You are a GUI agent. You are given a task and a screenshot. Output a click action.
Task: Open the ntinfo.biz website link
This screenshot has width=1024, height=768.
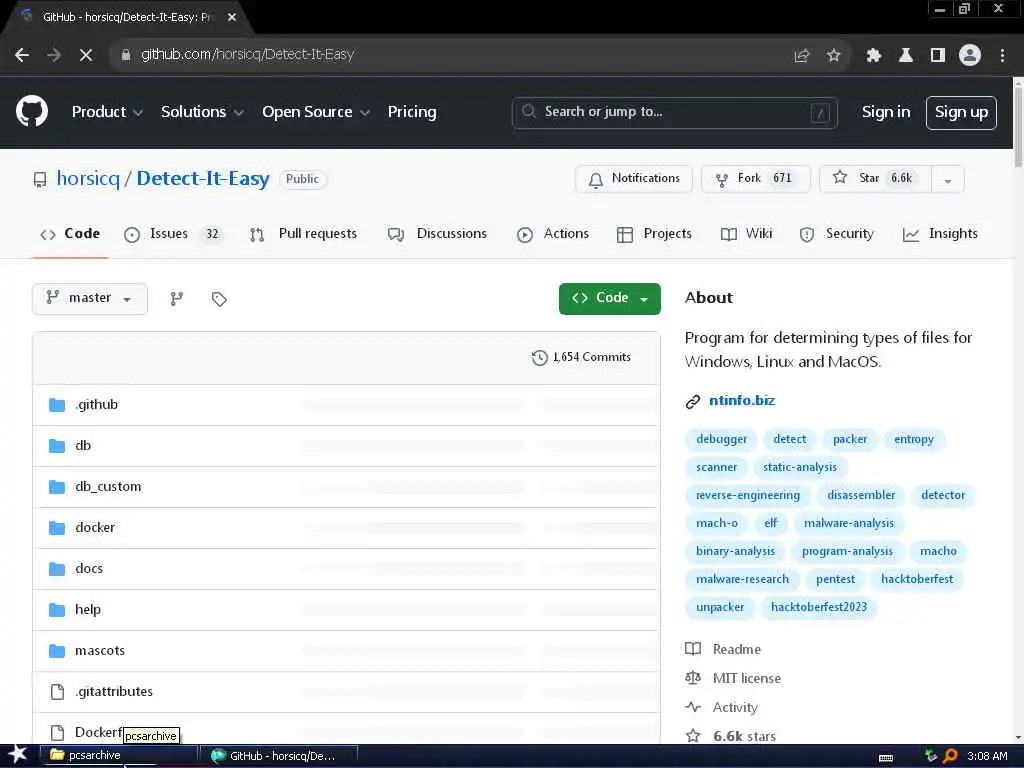742,400
